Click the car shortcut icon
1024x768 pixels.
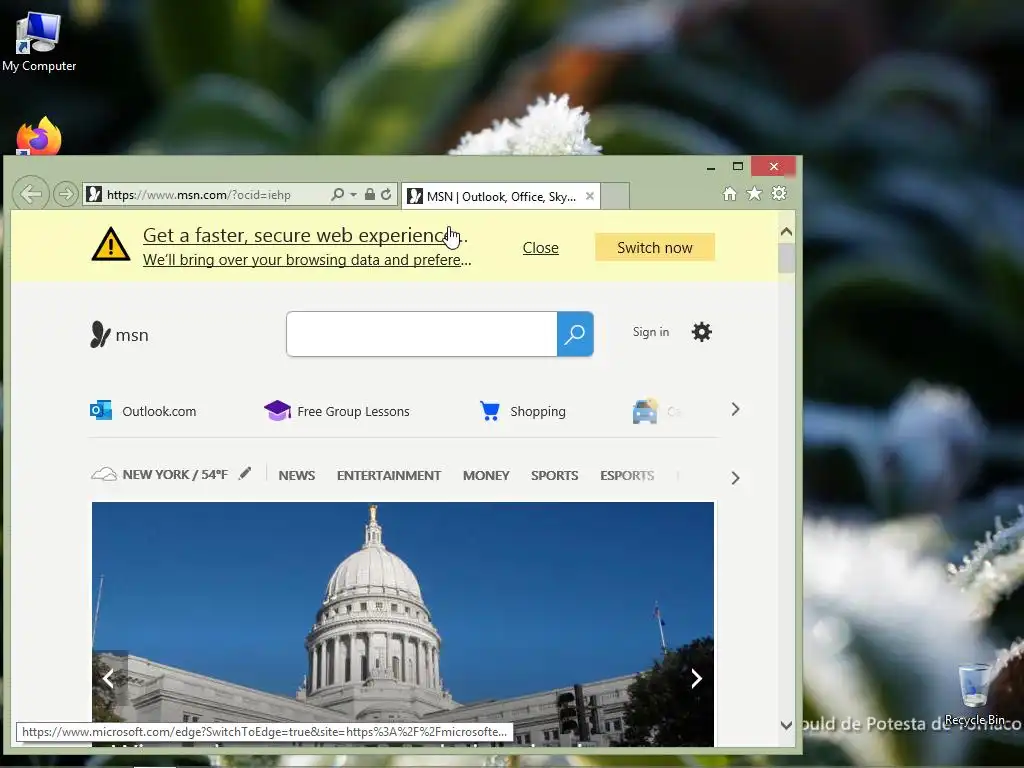(645, 411)
